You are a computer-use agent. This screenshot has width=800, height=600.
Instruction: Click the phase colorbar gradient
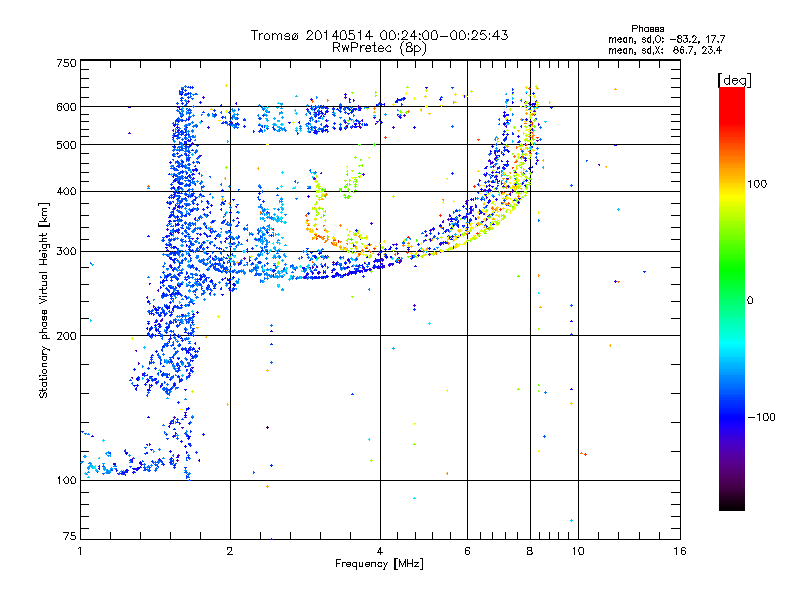tap(732, 299)
